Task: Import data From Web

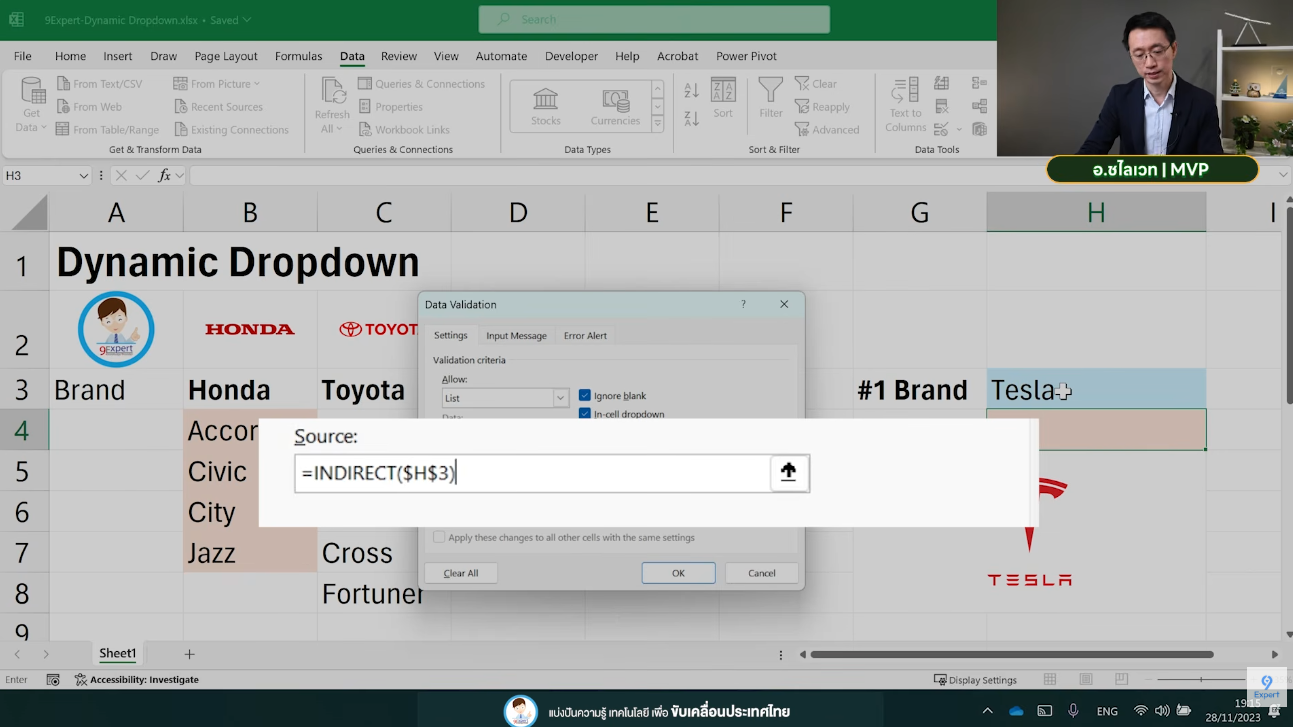Action: click(x=89, y=107)
